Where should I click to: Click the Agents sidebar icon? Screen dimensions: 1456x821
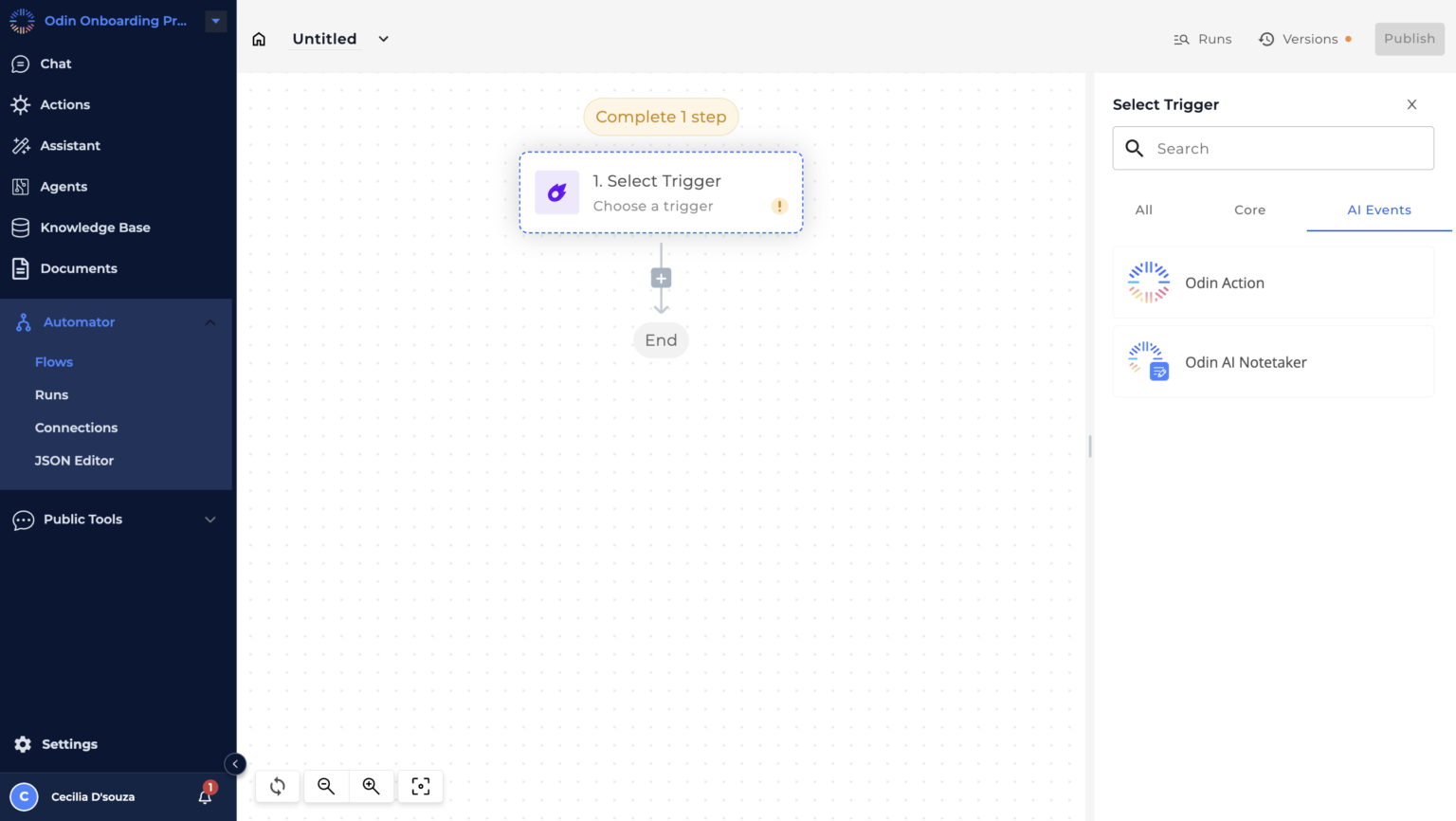[22, 186]
